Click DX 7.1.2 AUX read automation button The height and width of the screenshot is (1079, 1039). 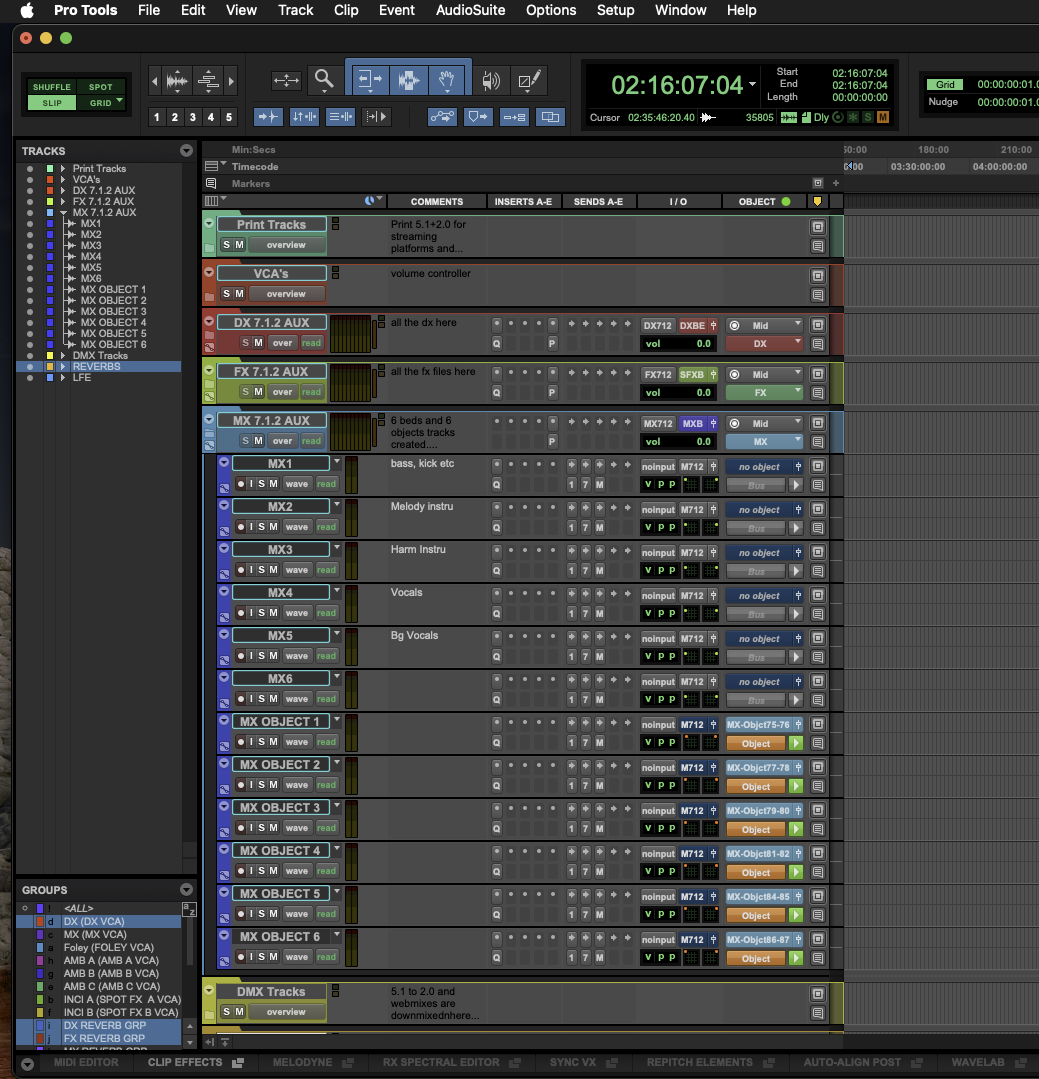(x=311, y=343)
